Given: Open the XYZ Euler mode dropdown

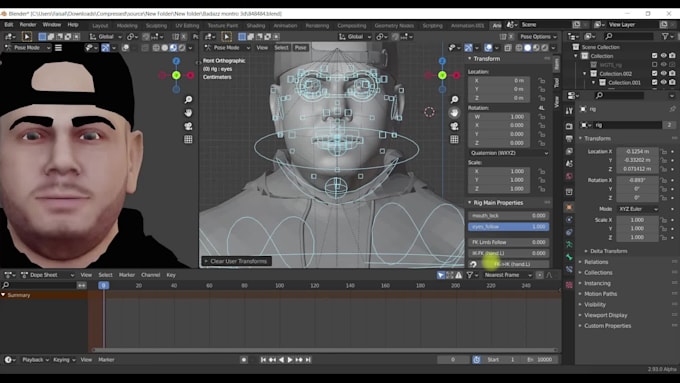Looking at the screenshot, I should tap(638, 209).
